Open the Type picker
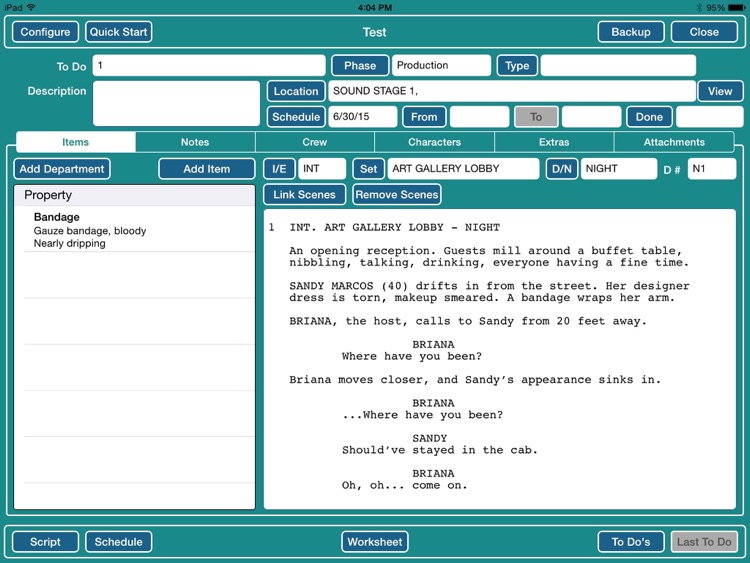750x563 pixels. pos(517,66)
